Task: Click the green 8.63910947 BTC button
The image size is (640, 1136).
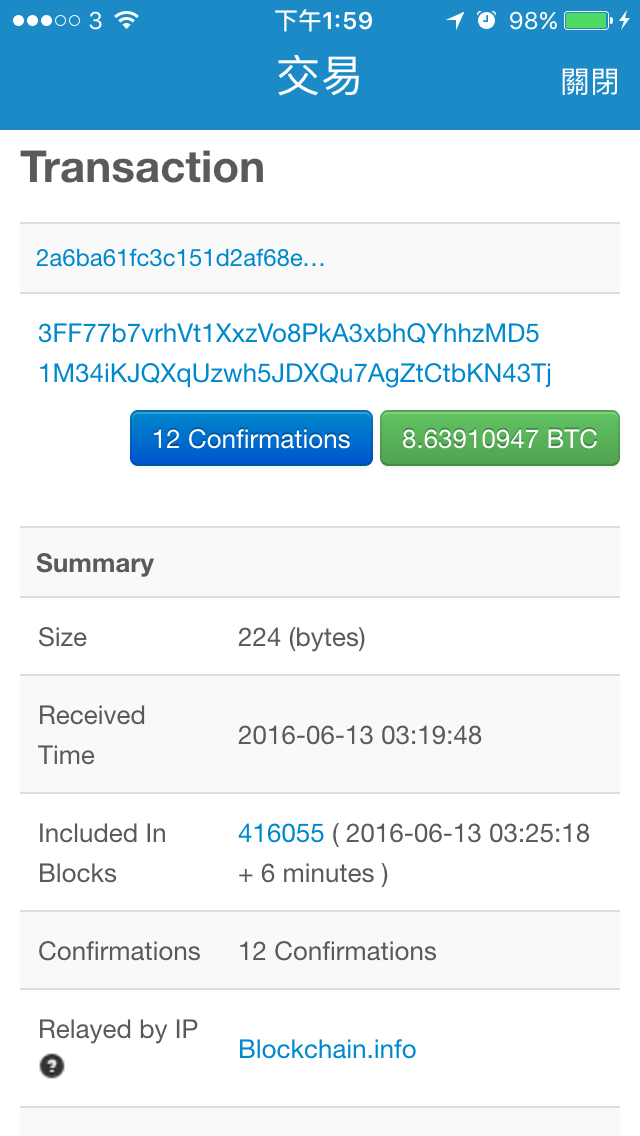Action: pos(500,438)
